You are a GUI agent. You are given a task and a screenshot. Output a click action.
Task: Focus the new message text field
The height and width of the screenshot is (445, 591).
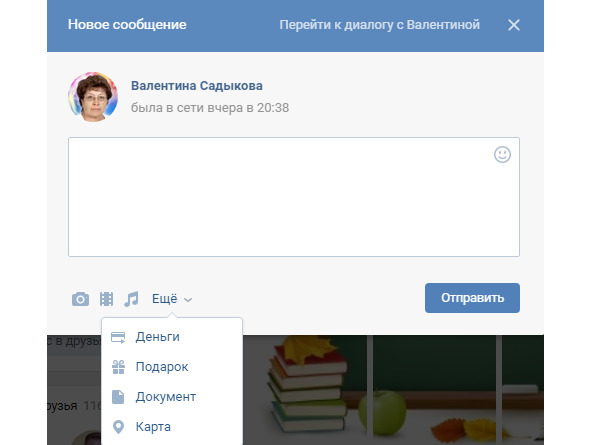tap(294, 197)
